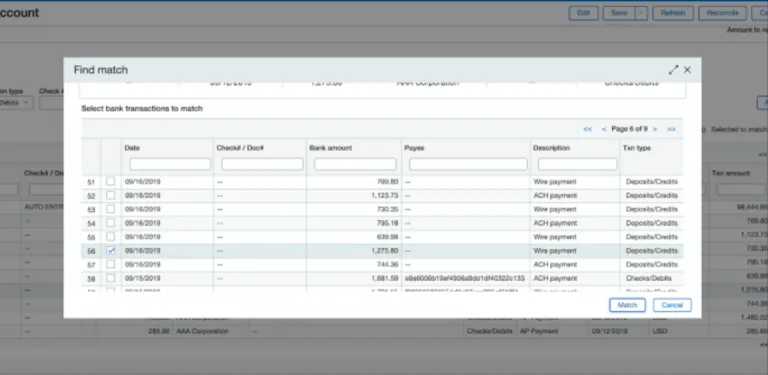Close the Find match dialog
768x375 pixels.
click(x=687, y=70)
